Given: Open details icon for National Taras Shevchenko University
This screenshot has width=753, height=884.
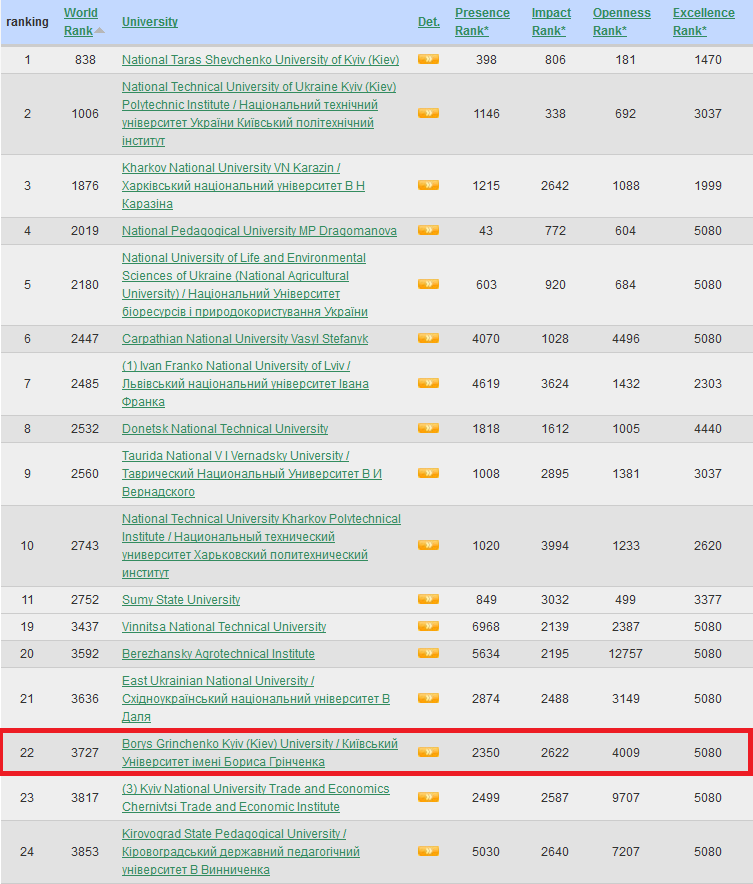Looking at the screenshot, I should (428, 59).
